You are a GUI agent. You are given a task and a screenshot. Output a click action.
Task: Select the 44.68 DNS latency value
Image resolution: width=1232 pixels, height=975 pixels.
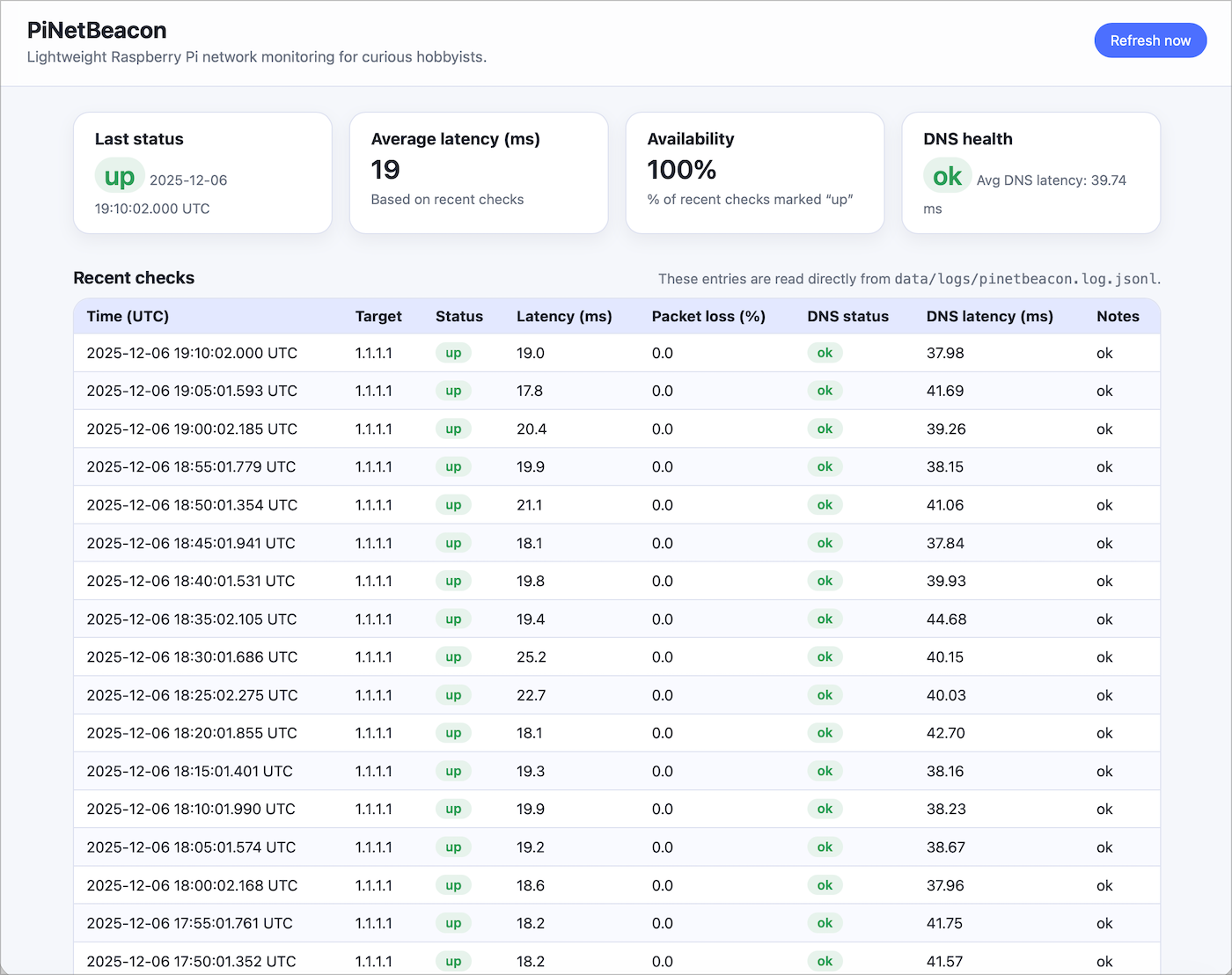pos(947,619)
